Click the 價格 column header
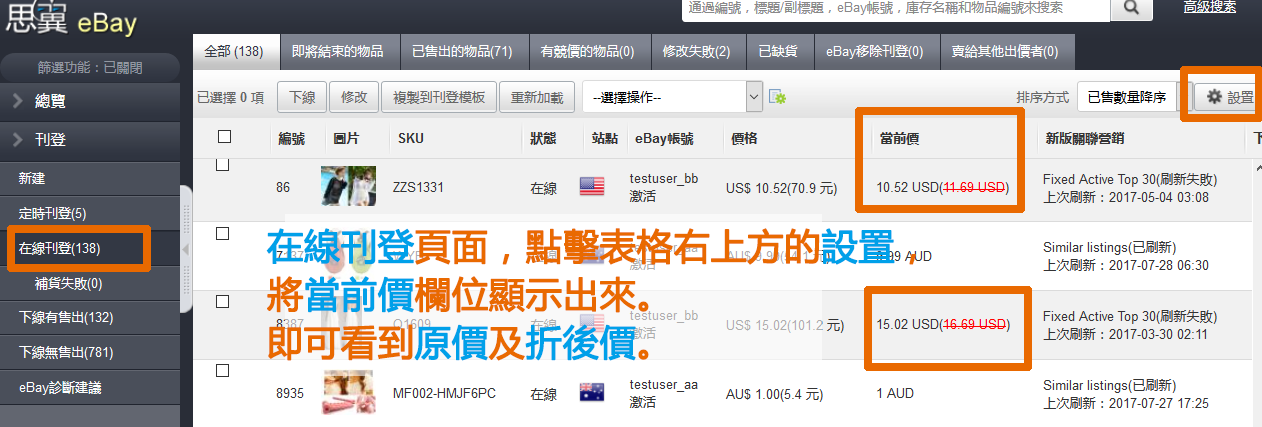Viewport: 1262px width, 427px height. pyautogui.click(x=743, y=138)
